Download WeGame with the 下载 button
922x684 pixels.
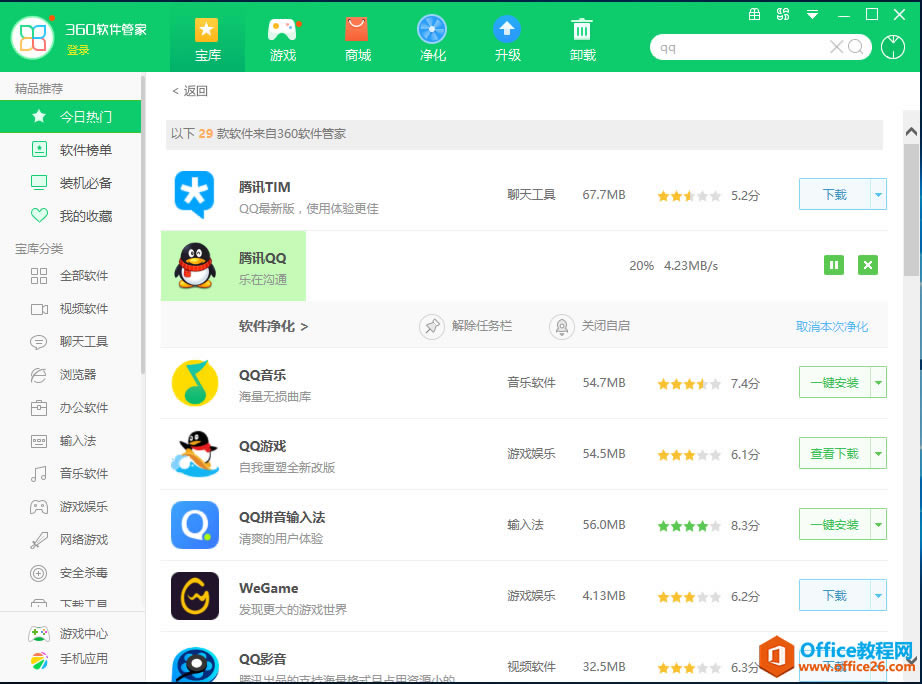point(834,595)
